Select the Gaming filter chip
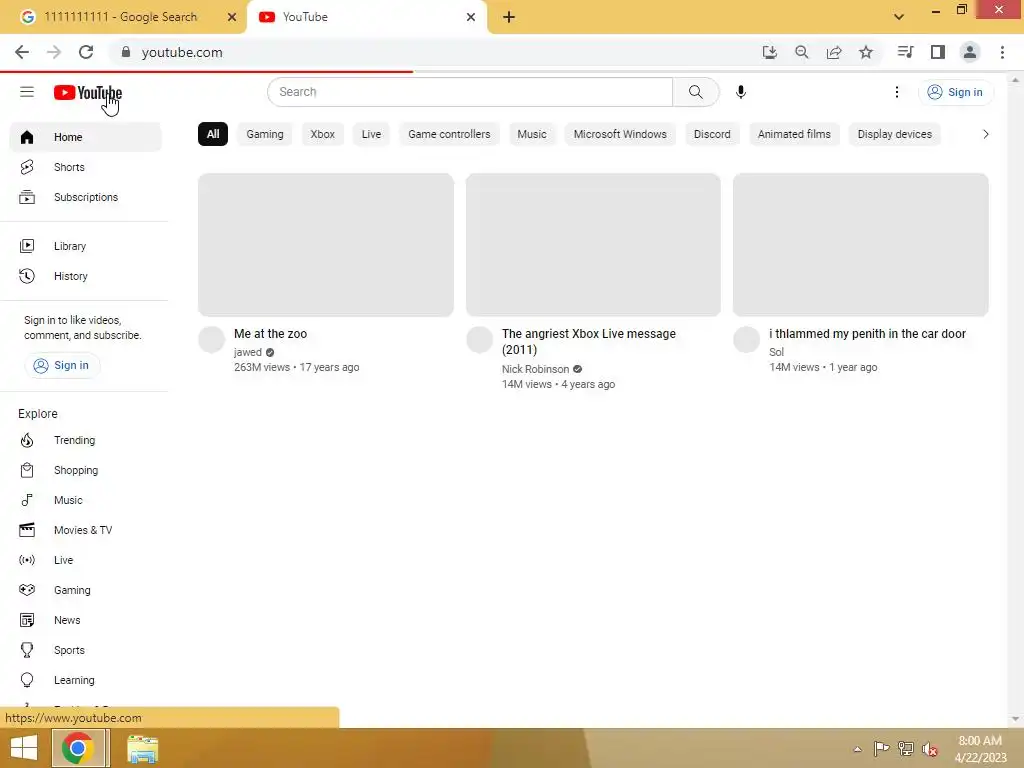 [264, 134]
